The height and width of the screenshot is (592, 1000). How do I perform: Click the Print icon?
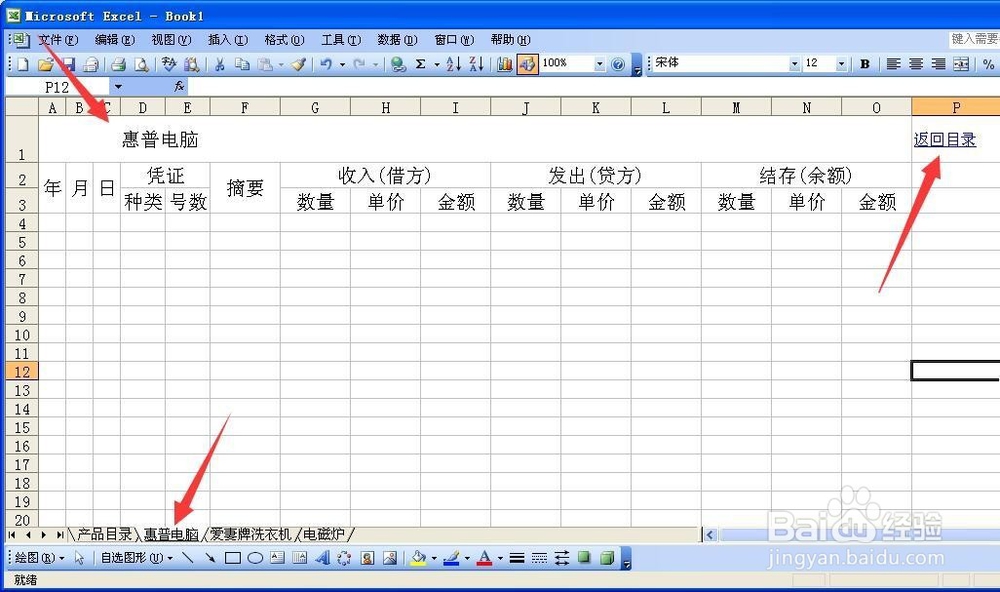click(119, 64)
